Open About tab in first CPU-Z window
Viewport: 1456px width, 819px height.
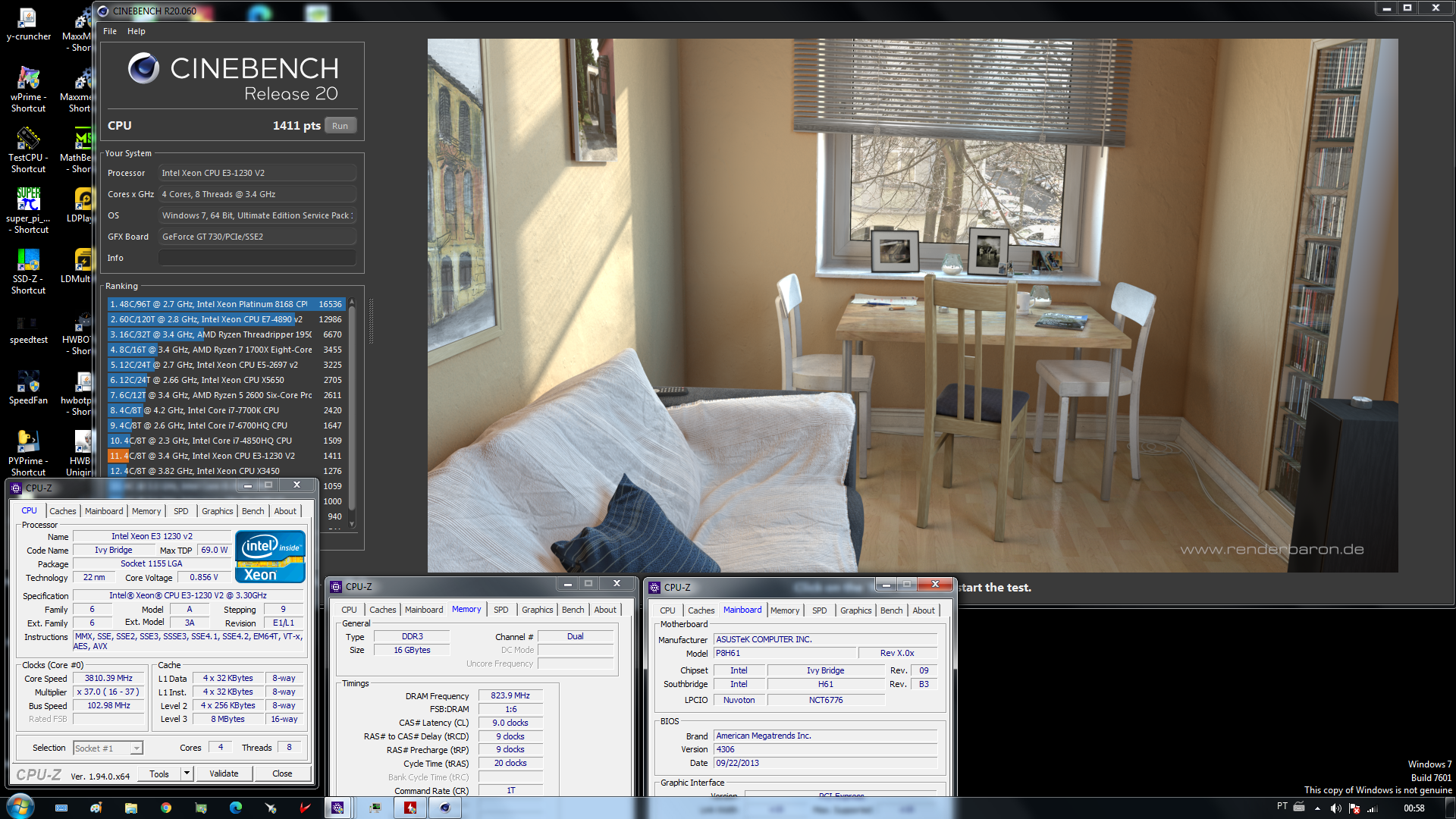point(285,511)
